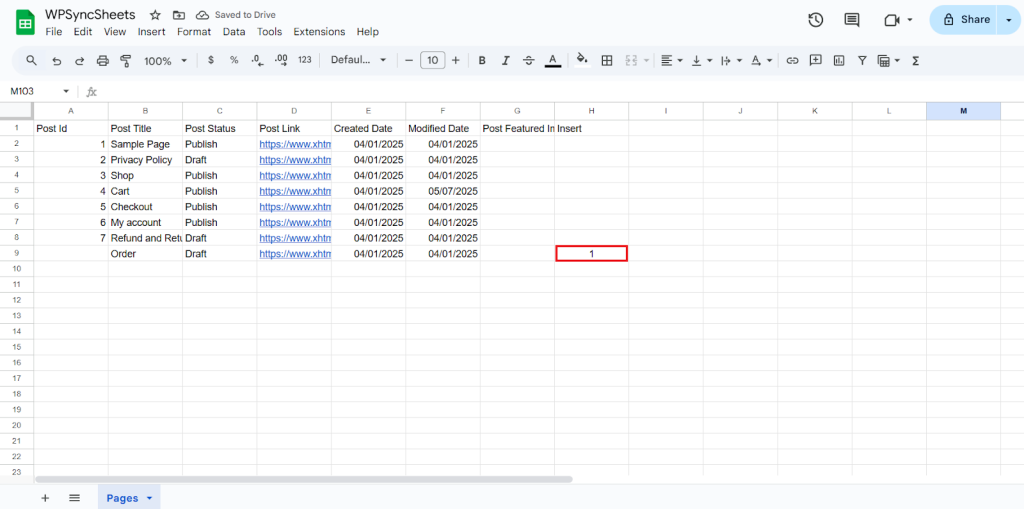Insert a comment from the toolbar
The width and height of the screenshot is (1024, 509).
(815, 61)
